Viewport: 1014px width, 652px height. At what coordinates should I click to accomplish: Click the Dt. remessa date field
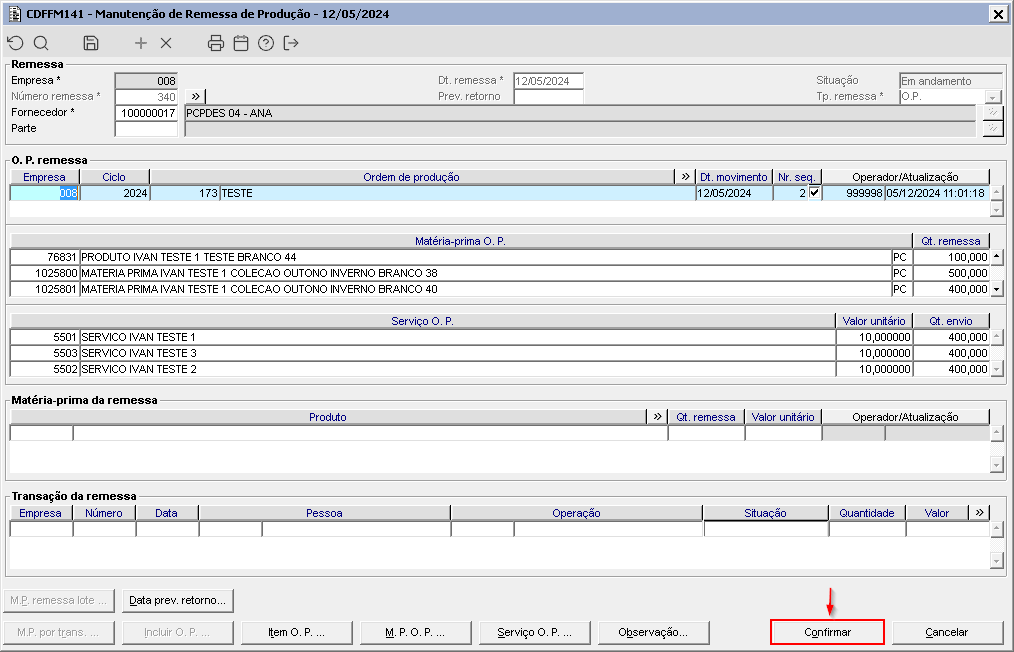(548, 81)
